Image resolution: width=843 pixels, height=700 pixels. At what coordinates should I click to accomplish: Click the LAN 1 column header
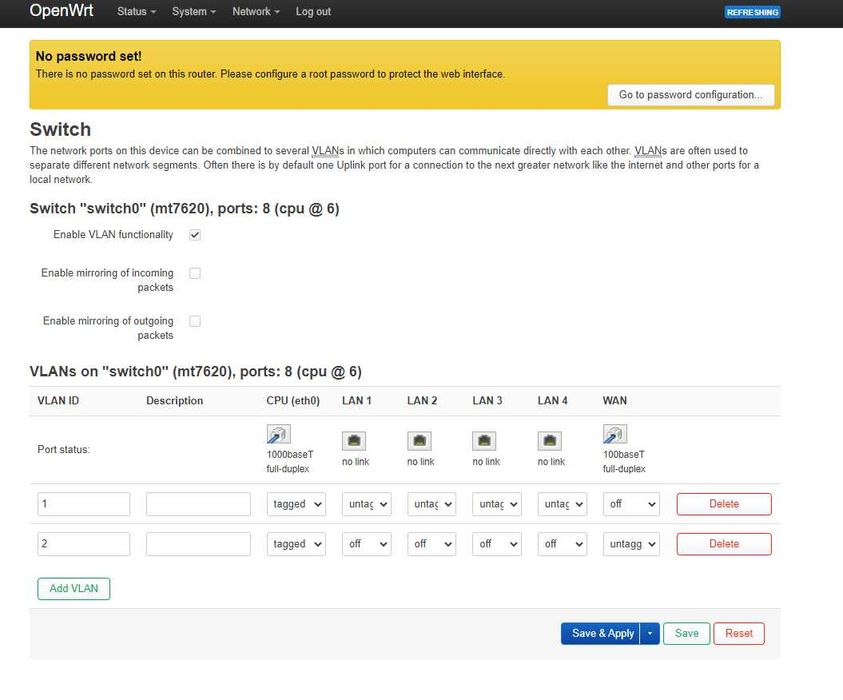356,401
